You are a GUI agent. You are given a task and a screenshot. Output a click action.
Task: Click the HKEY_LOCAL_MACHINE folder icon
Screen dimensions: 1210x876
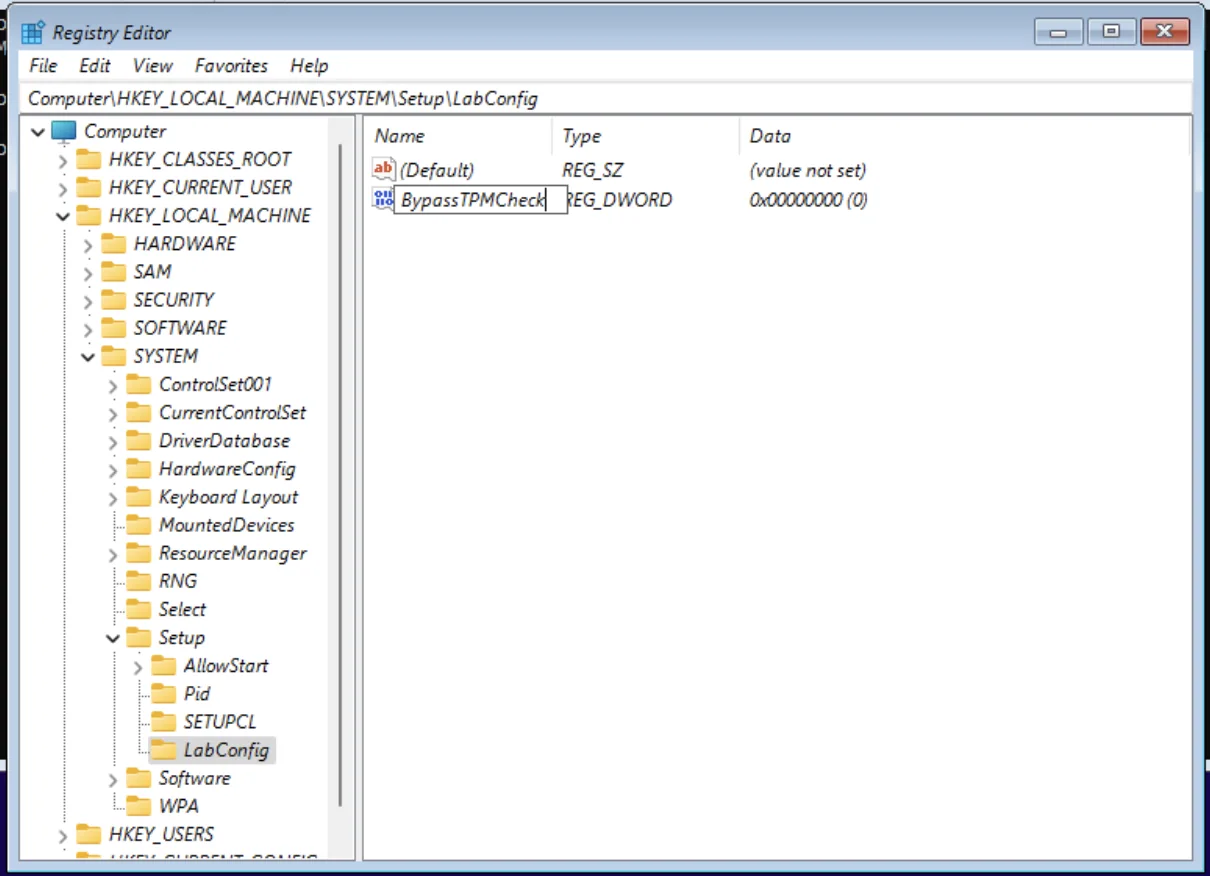point(90,215)
